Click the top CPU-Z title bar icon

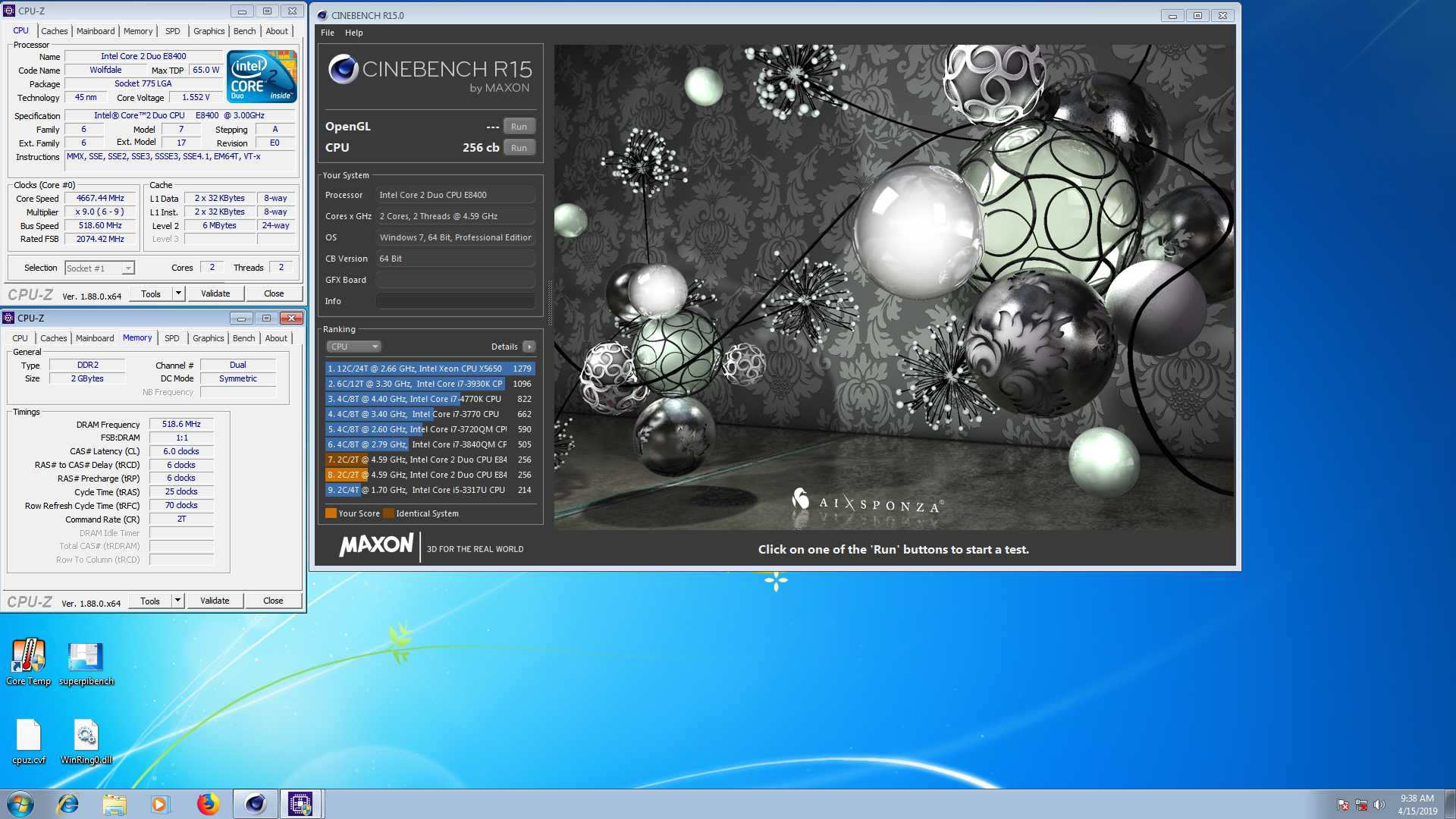(9, 11)
